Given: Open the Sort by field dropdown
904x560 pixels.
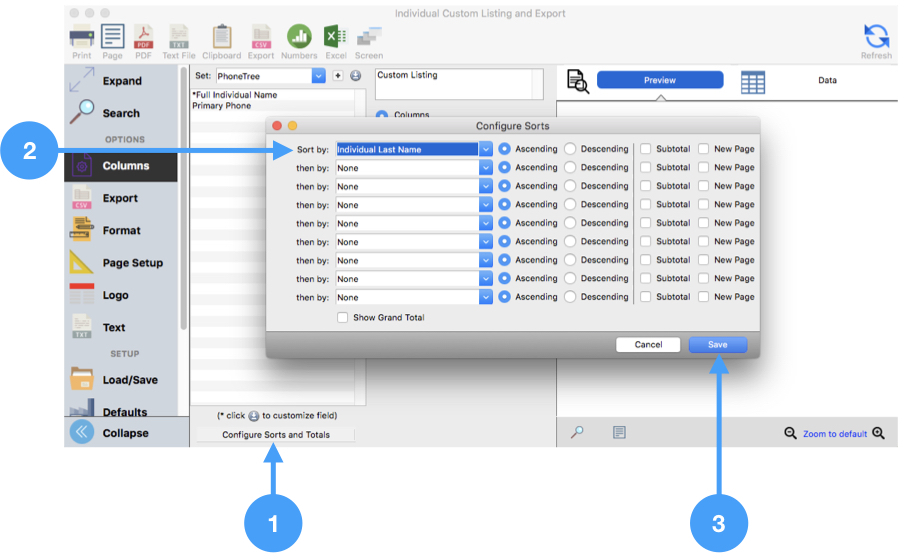Looking at the screenshot, I should (x=486, y=149).
